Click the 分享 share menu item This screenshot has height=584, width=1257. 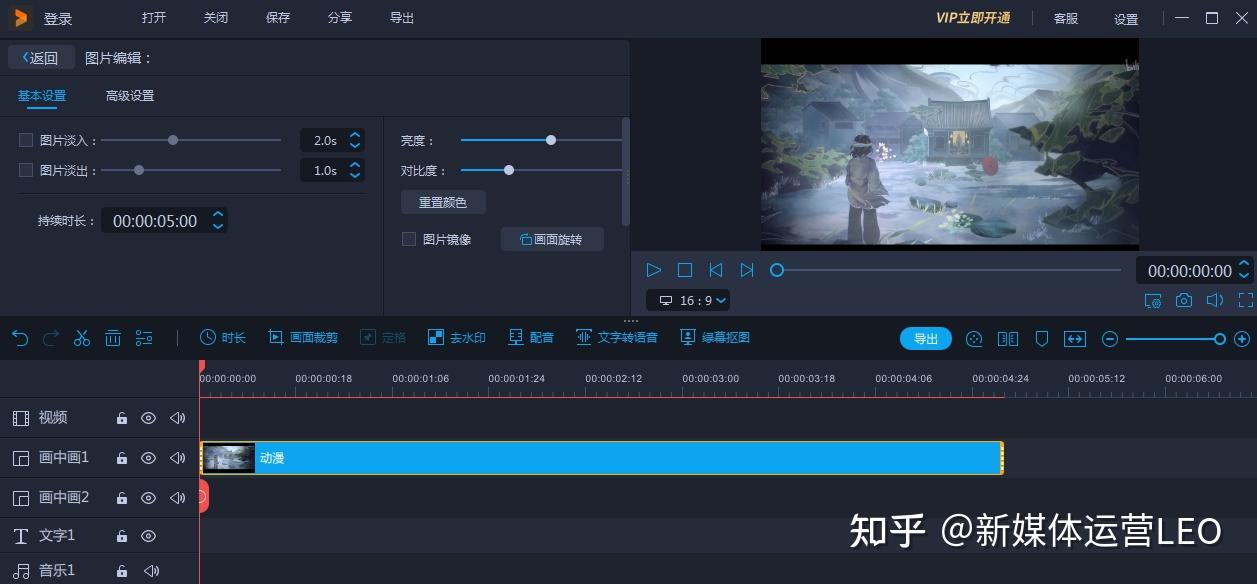click(x=340, y=18)
